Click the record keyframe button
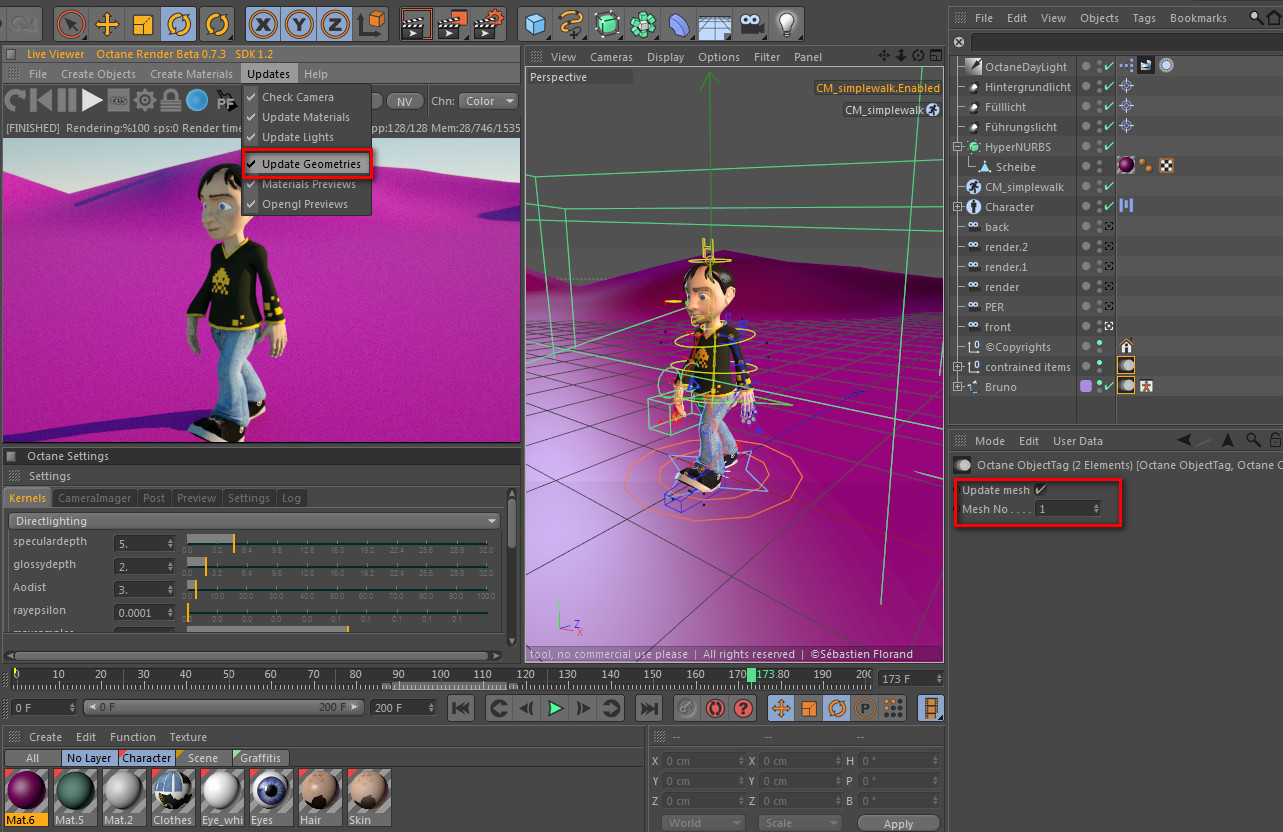This screenshot has width=1283, height=832. (x=687, y=708)
